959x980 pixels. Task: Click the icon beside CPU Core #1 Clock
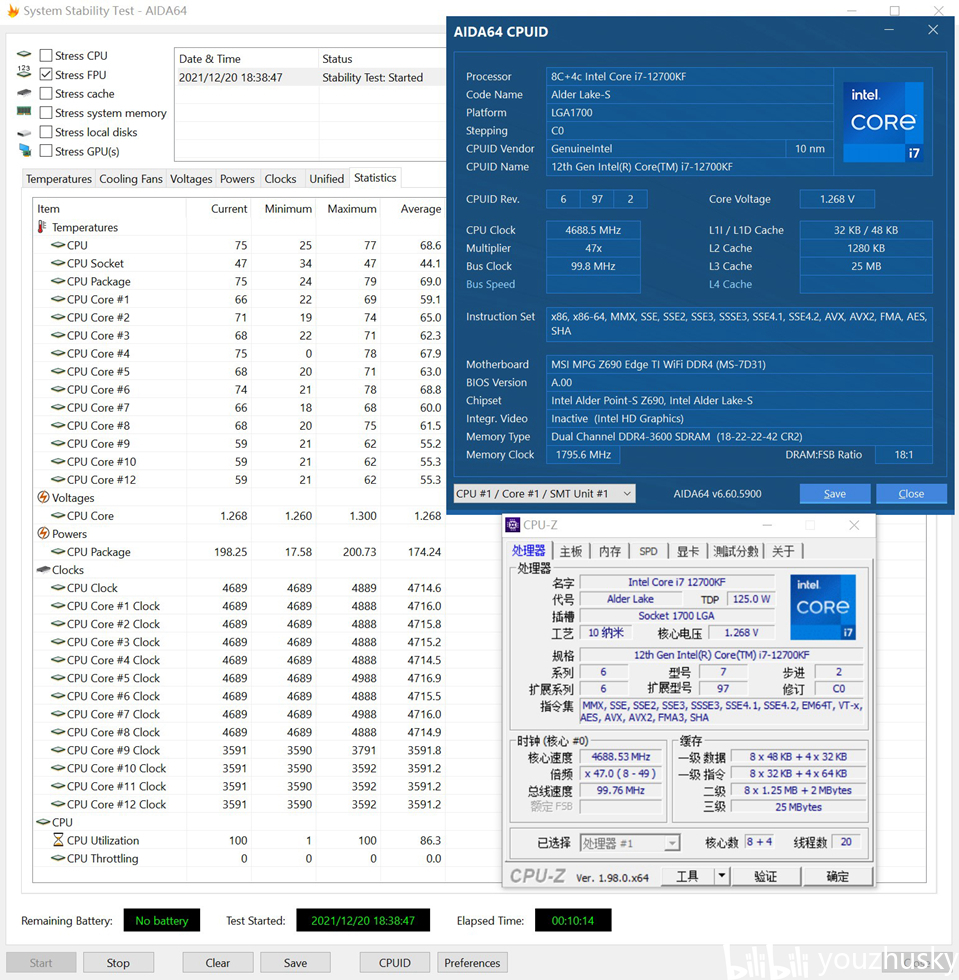point(58,606)
